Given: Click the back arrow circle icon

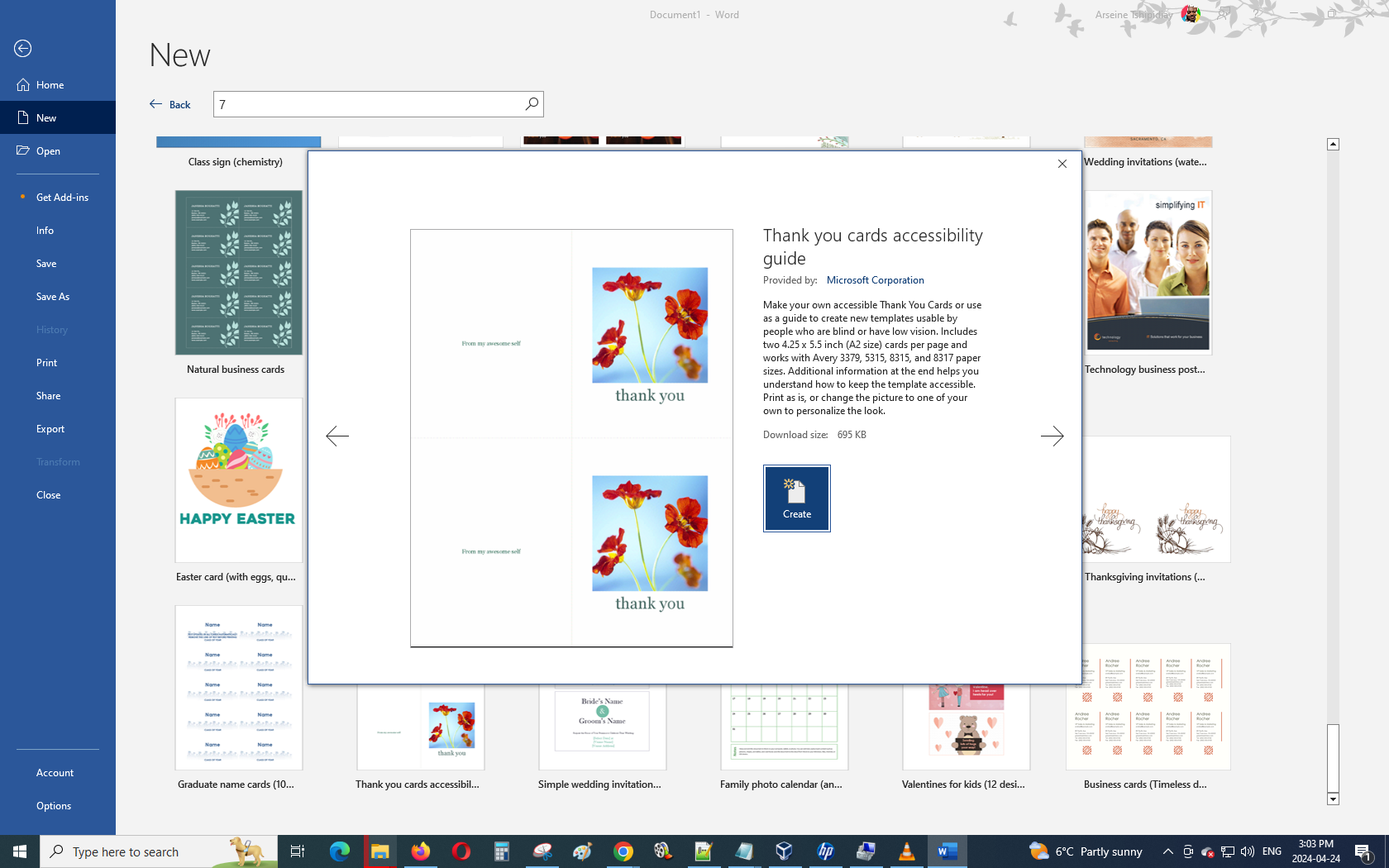Looking at the screenshot, I should [23, 49].
